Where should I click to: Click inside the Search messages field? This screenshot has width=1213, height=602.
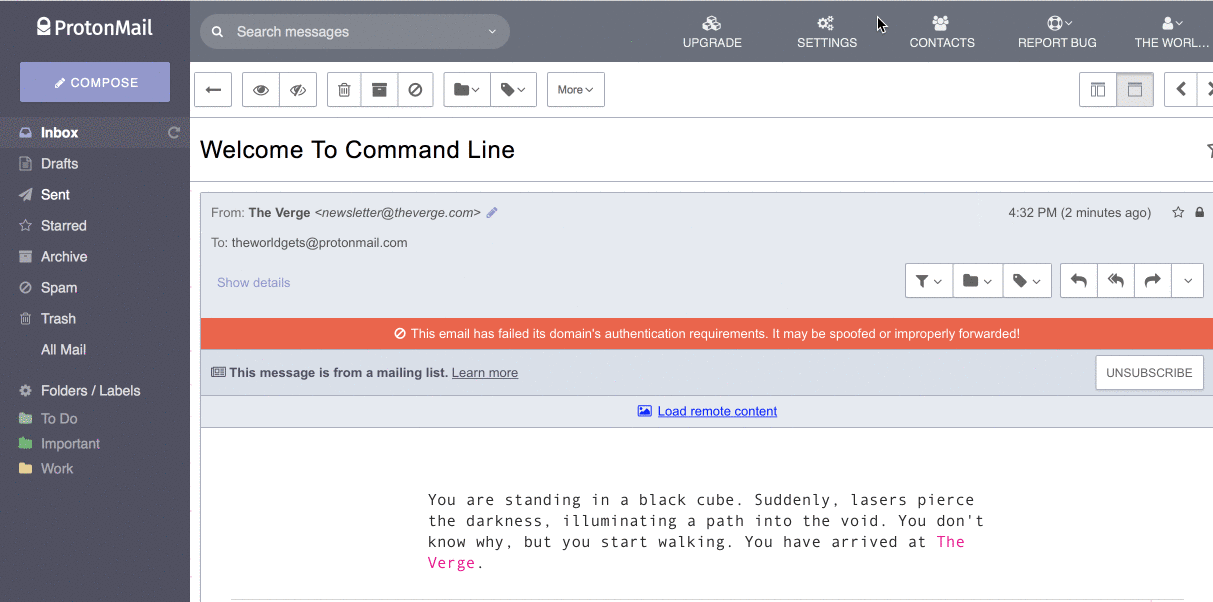(340, 31)
